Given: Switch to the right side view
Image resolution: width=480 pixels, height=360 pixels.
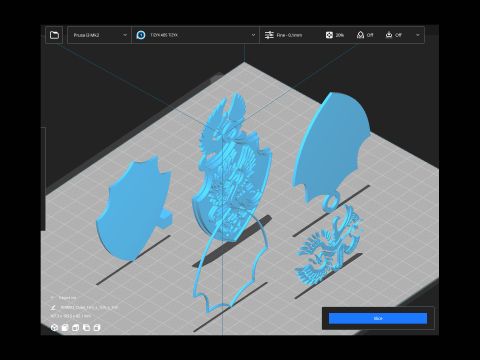Looking at the screenshot, I should (x=97, y=328).
